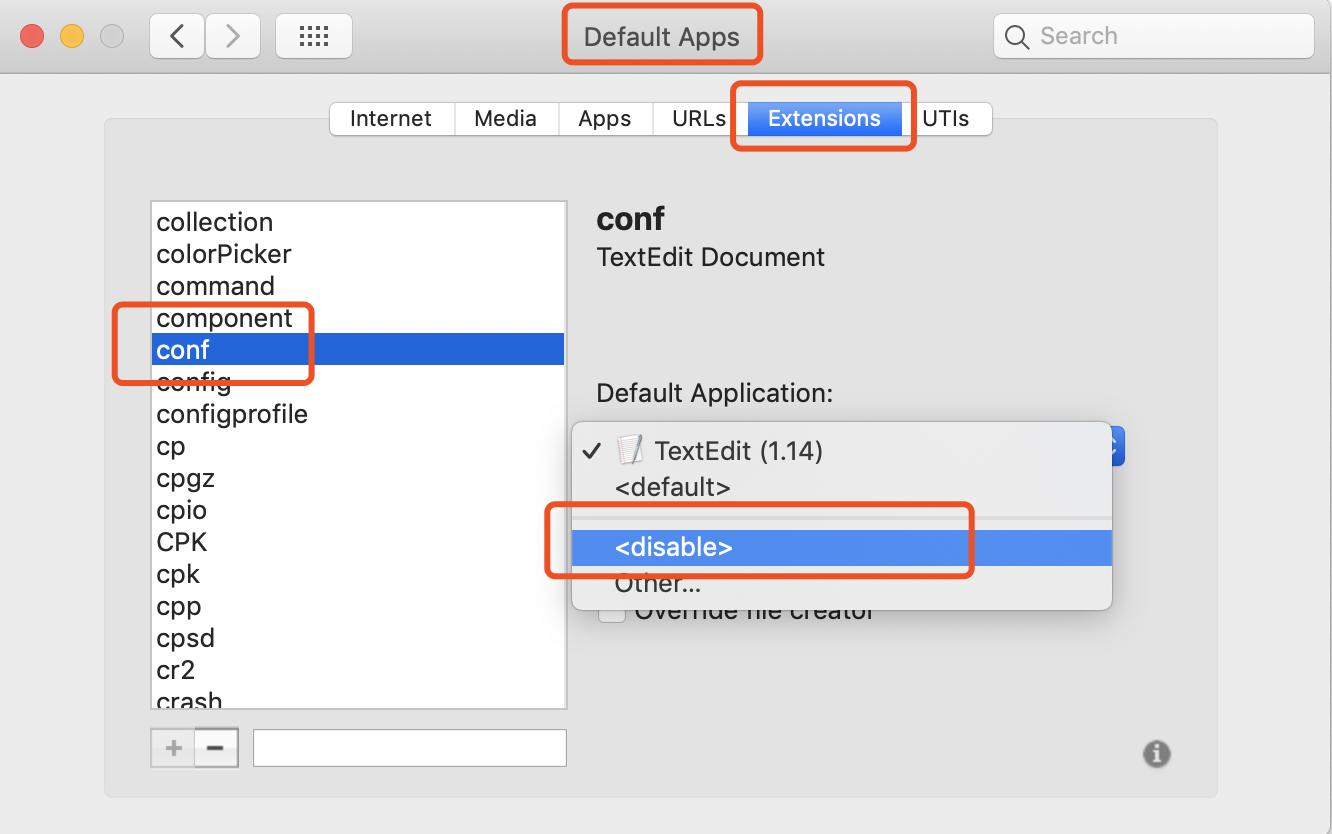Select collection in extension list

pos(358,222)
